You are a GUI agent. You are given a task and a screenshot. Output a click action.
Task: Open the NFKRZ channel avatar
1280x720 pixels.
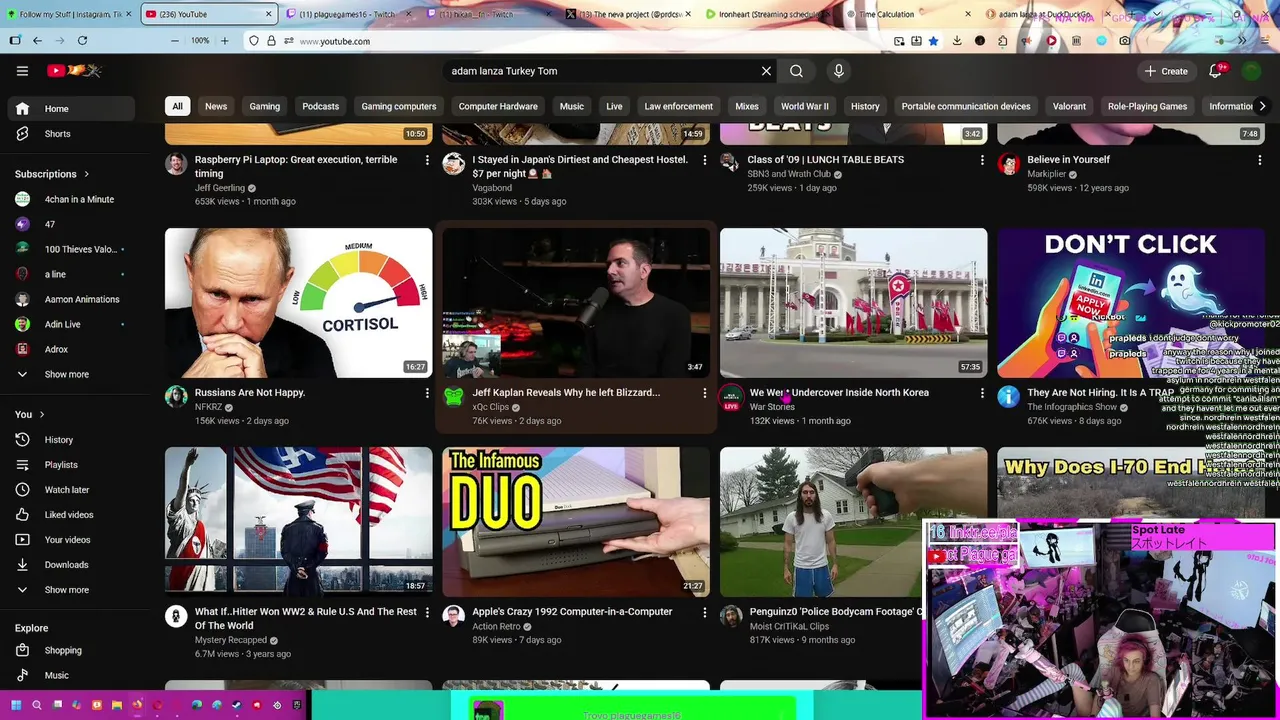(x=176, y=398)
